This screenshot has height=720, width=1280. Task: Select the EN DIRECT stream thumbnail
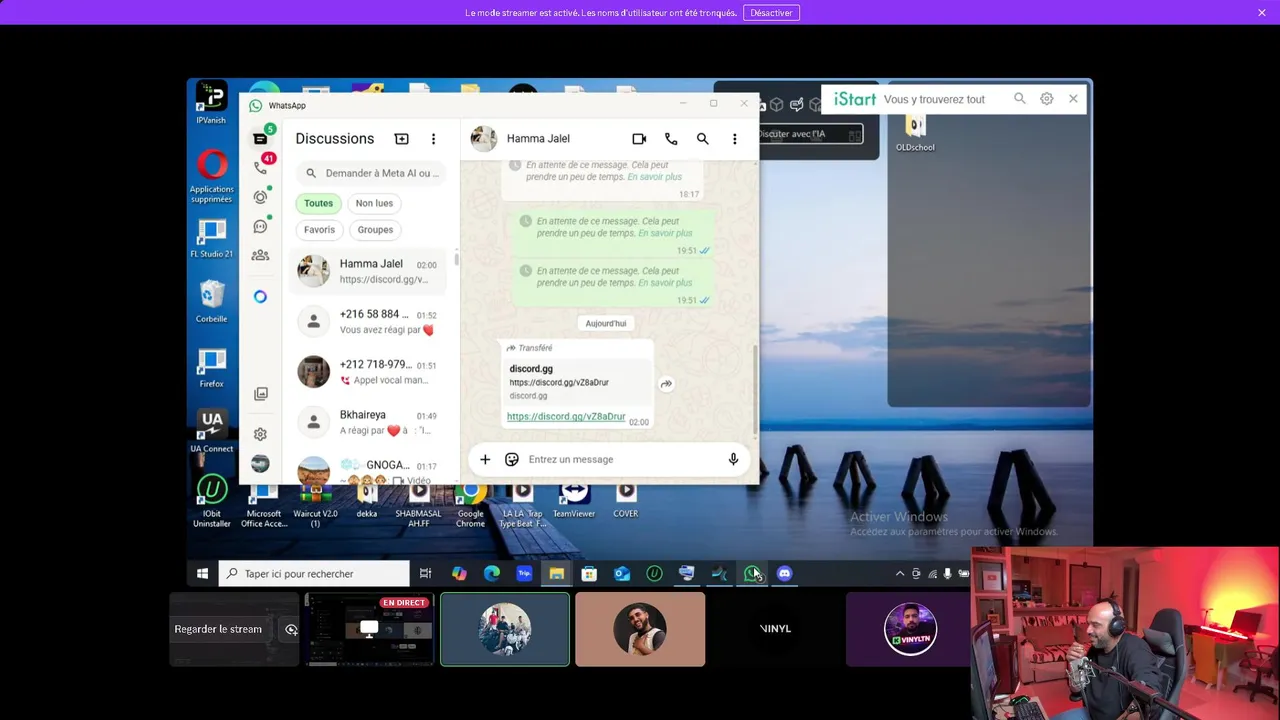click(x=369, y=629)
